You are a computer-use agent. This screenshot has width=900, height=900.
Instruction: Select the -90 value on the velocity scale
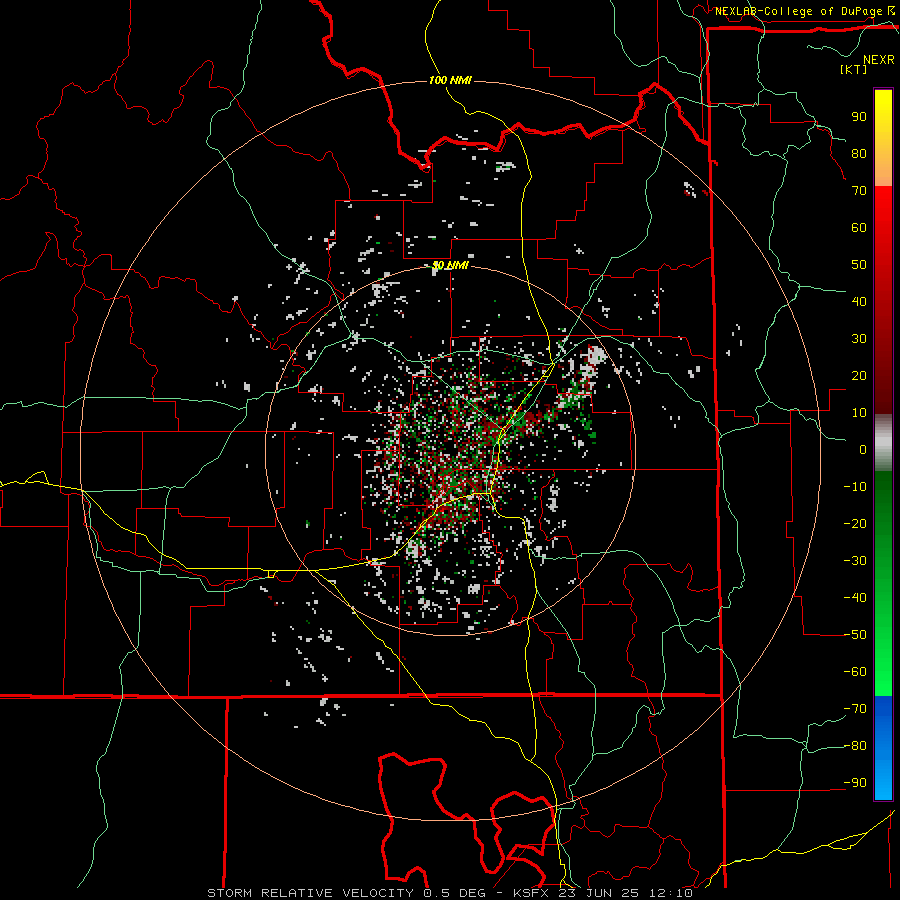tap(855, 783)
